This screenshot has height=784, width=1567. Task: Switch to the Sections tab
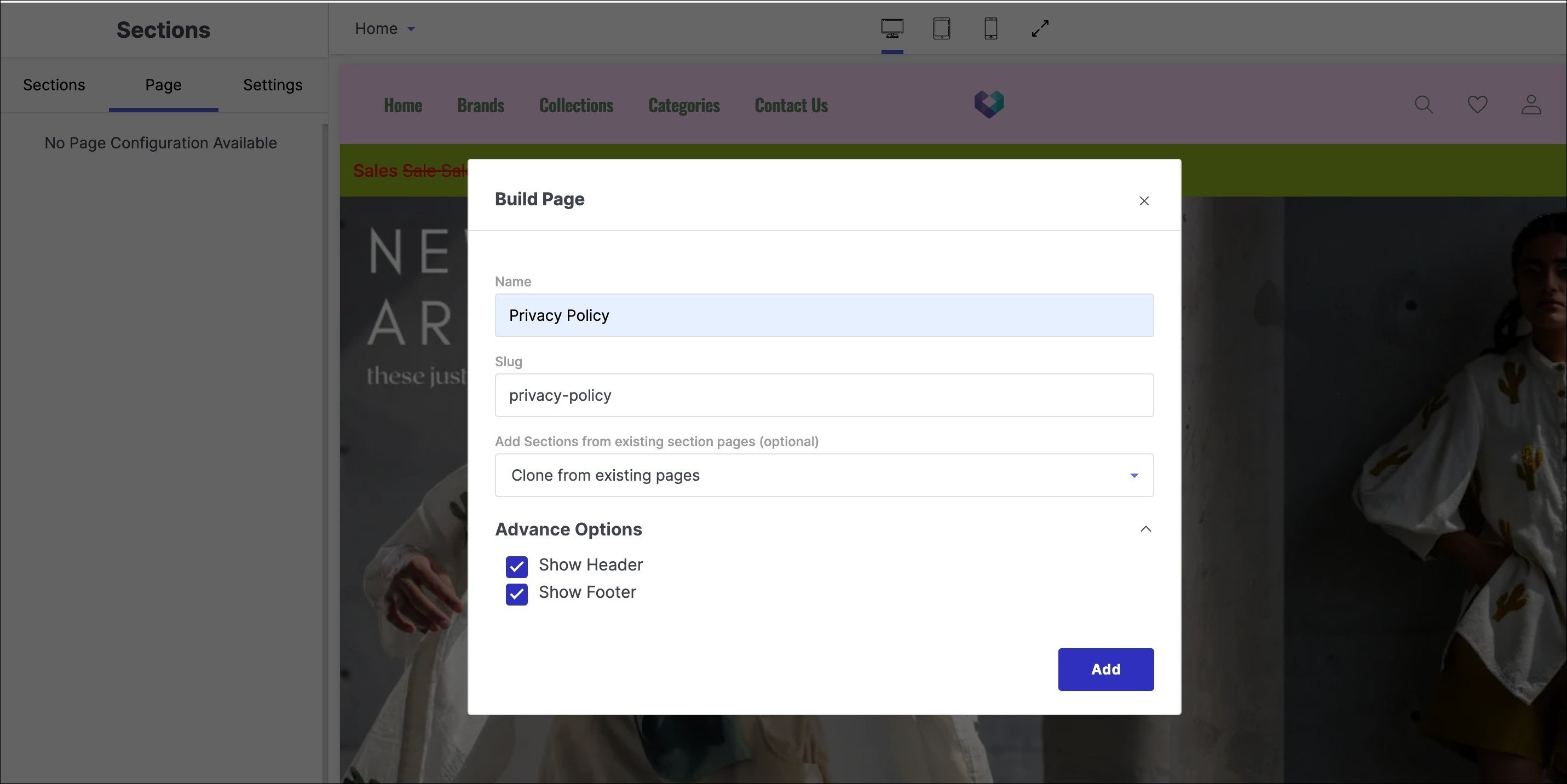click(54, 84)
